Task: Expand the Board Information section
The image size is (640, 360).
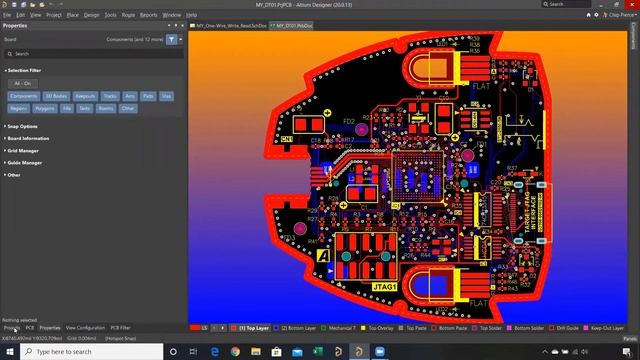Action: tap(27, 138)
